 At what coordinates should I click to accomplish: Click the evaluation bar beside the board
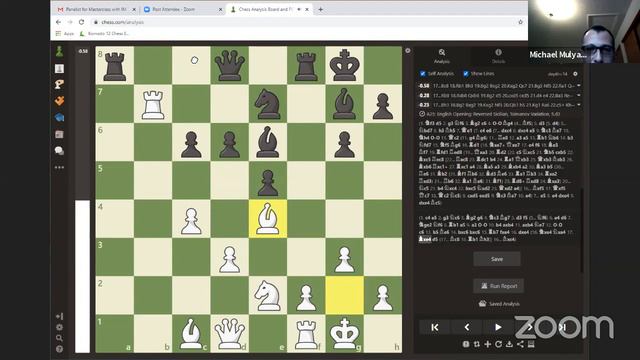82,200
